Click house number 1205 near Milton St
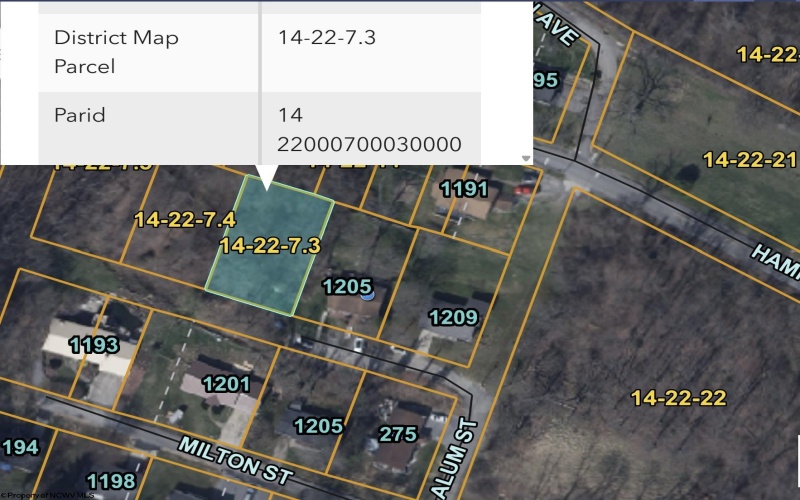The width and height of the screenshot is (800, 500). 319,426
